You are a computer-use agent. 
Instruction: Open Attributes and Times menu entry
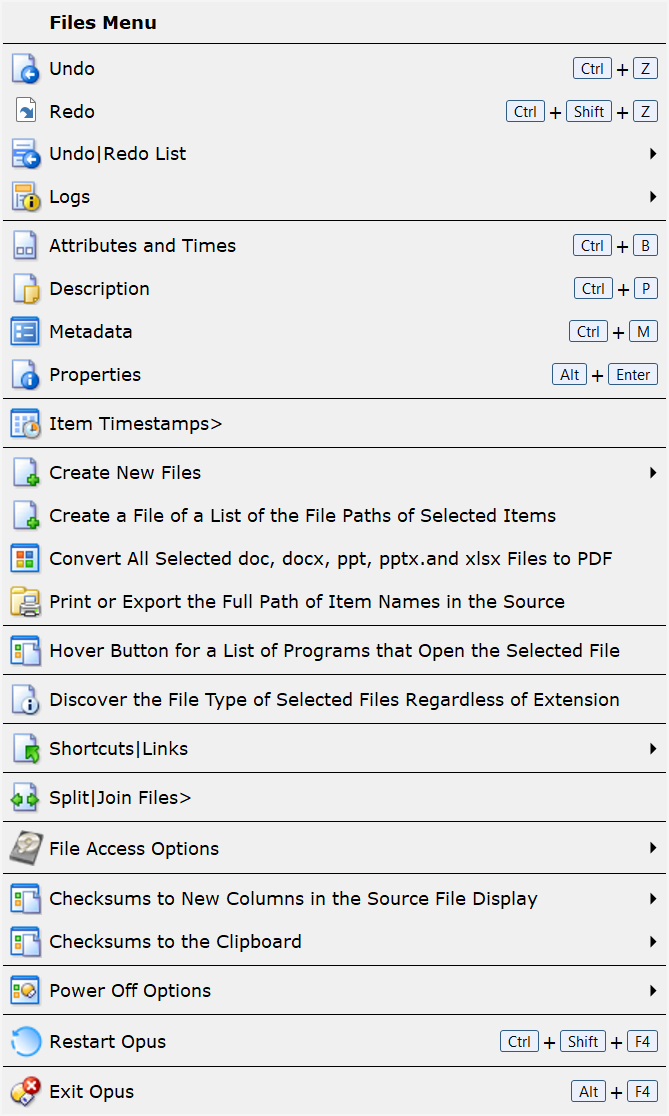point(334,246)
